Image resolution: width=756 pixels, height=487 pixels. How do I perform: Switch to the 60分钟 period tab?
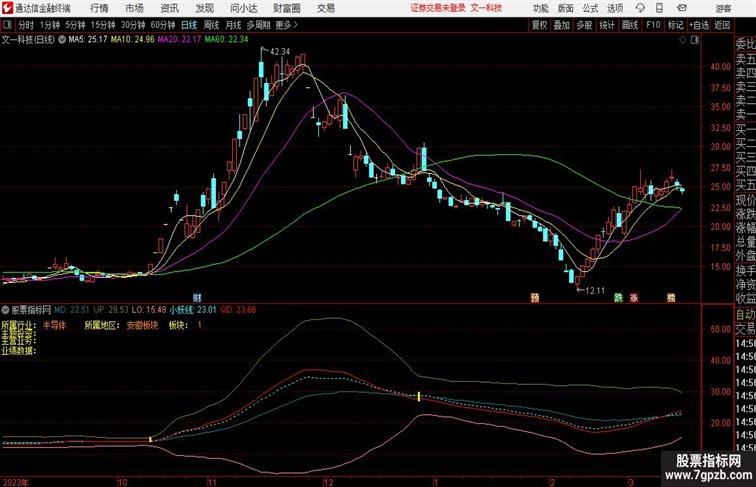163,25
